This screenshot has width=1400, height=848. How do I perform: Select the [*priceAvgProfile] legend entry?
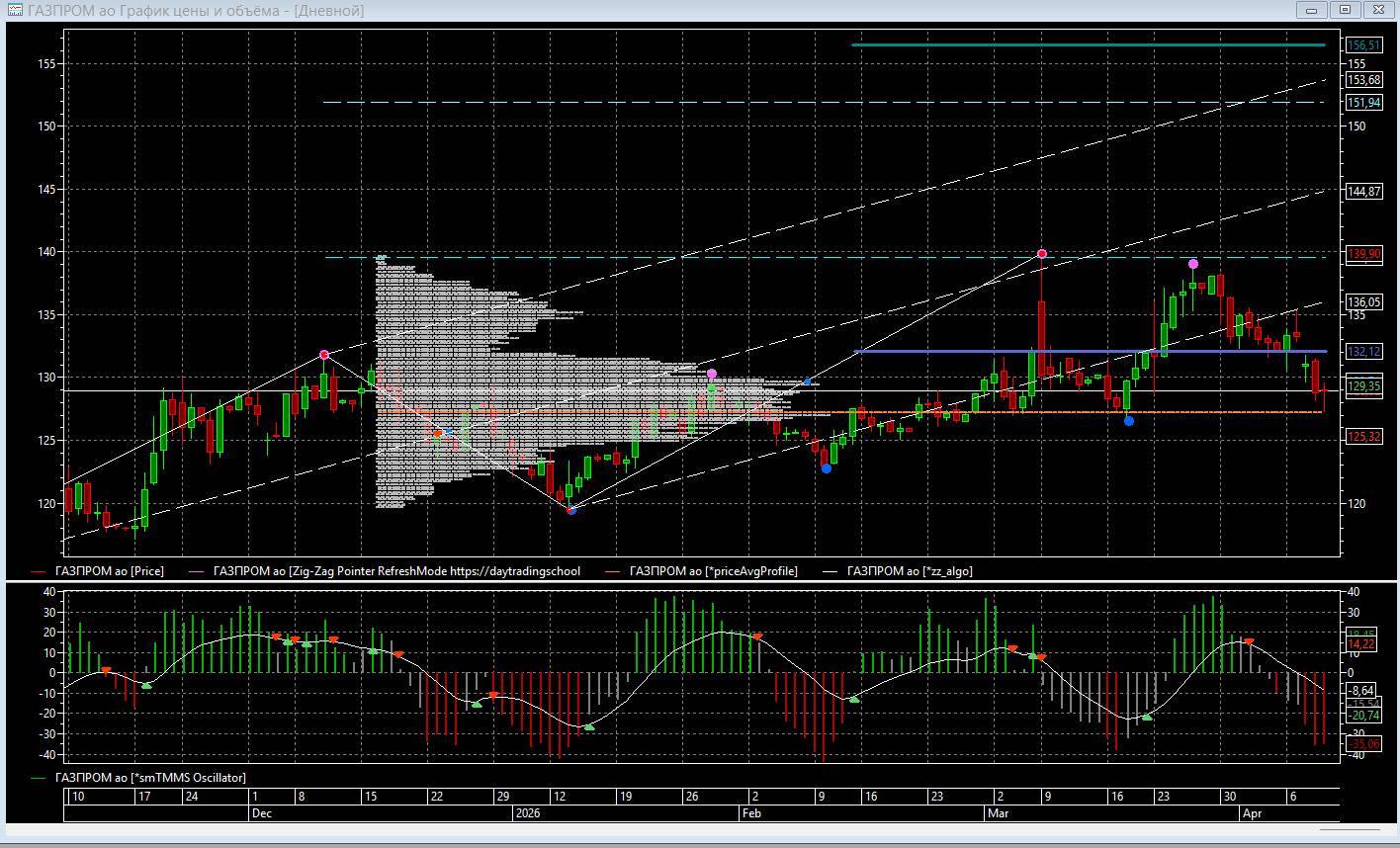713,571
